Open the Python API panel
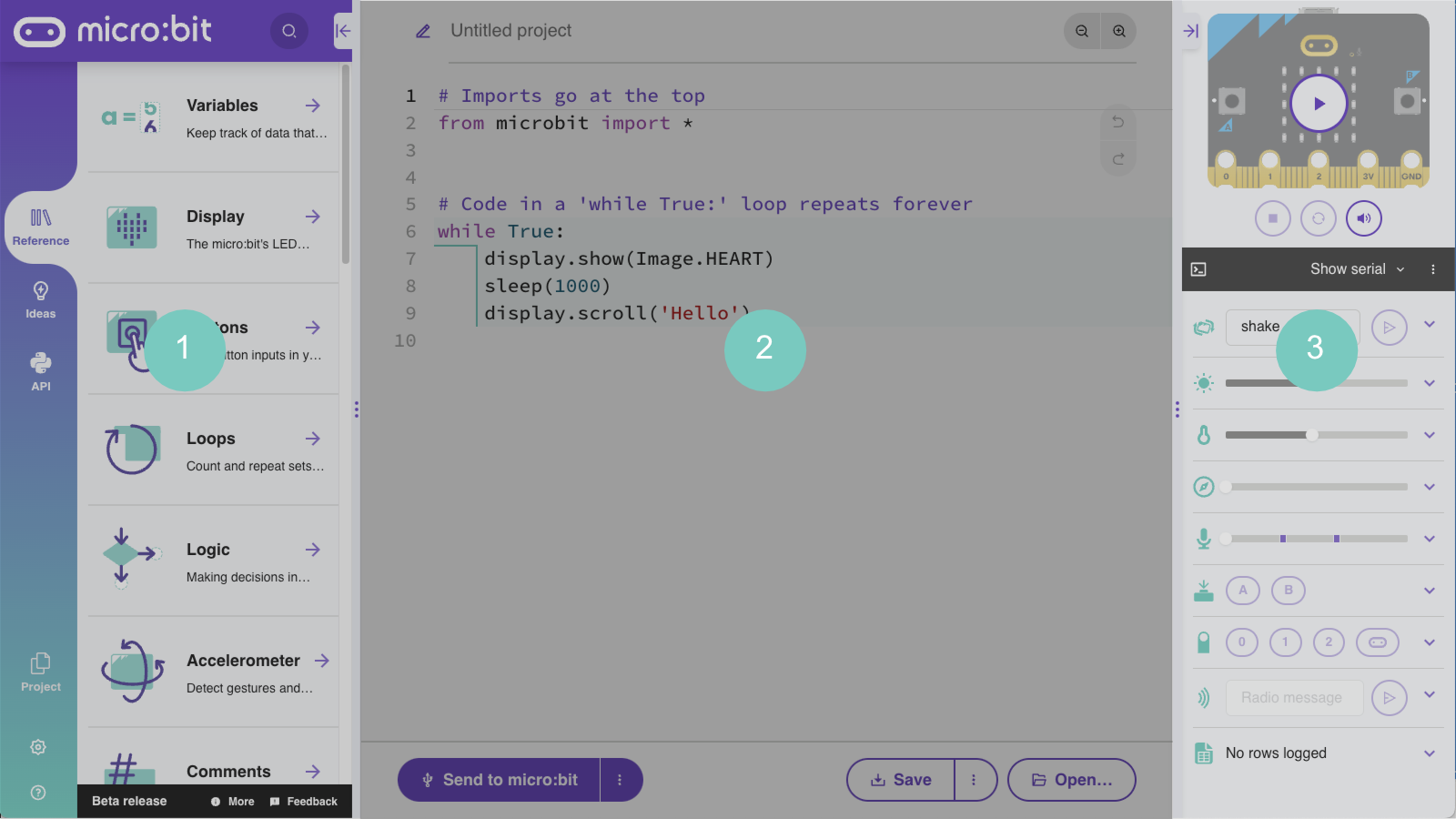Viewport: 1456px width, 819px height. point(40,370)
